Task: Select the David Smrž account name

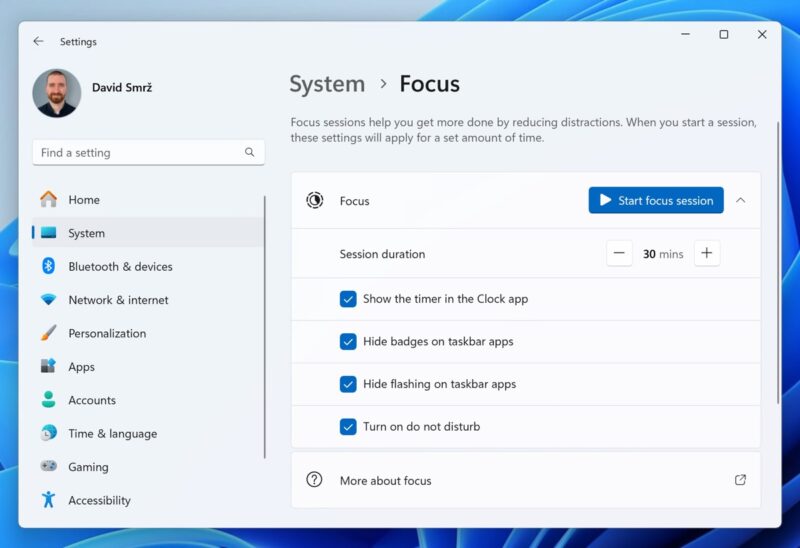Action: coord(122,88)
